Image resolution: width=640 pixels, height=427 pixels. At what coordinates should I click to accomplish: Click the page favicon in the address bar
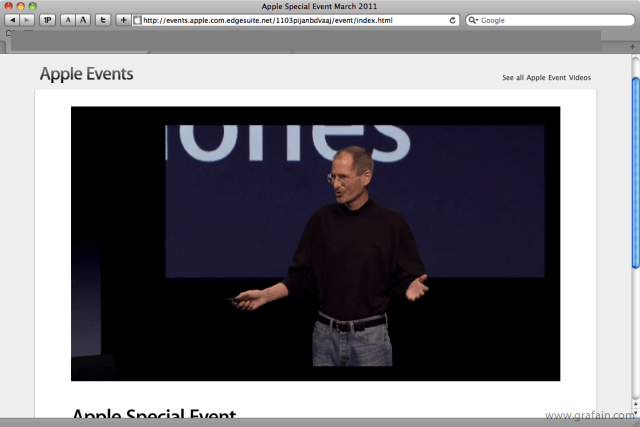click(138, 20)
